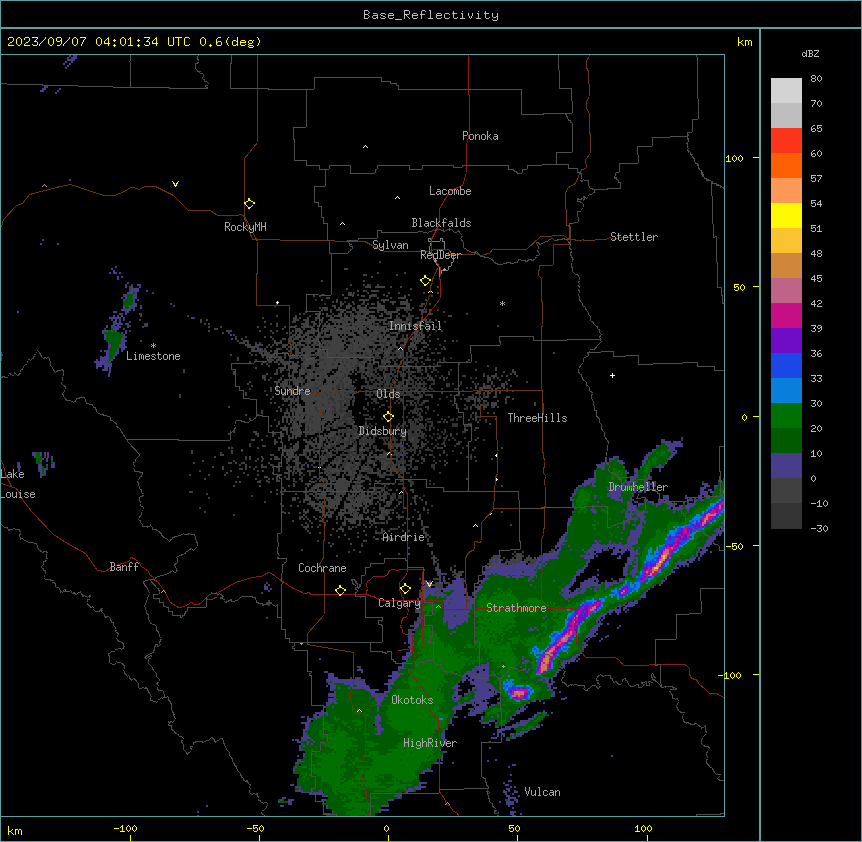Image resolution: width=862 pixels, height=842 pixels.
Task: Click the Base_Reflectivity title
Action: (431, 15)
